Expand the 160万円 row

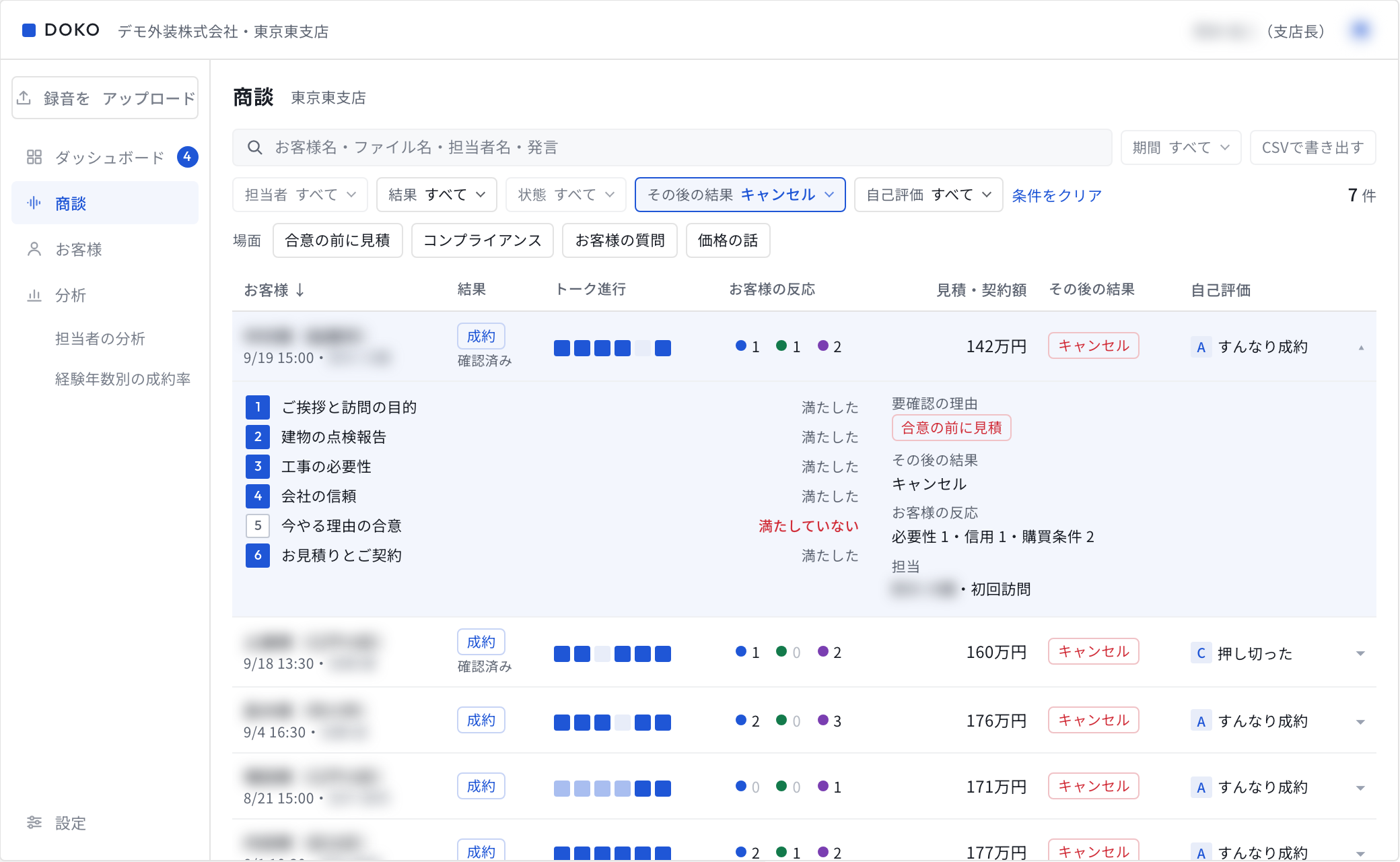pyautogui.click(x=1361, y=653)
